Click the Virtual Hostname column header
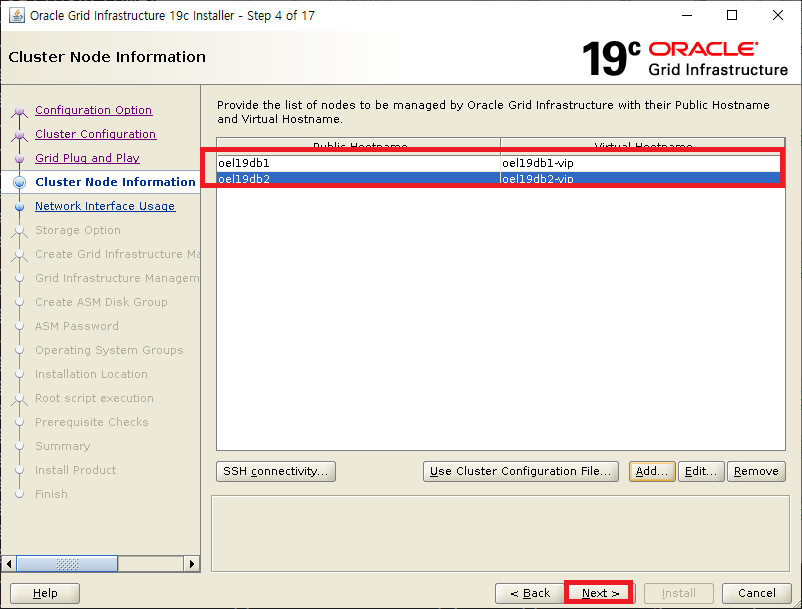Screen dimensions: 802x609 coord(642,144)
